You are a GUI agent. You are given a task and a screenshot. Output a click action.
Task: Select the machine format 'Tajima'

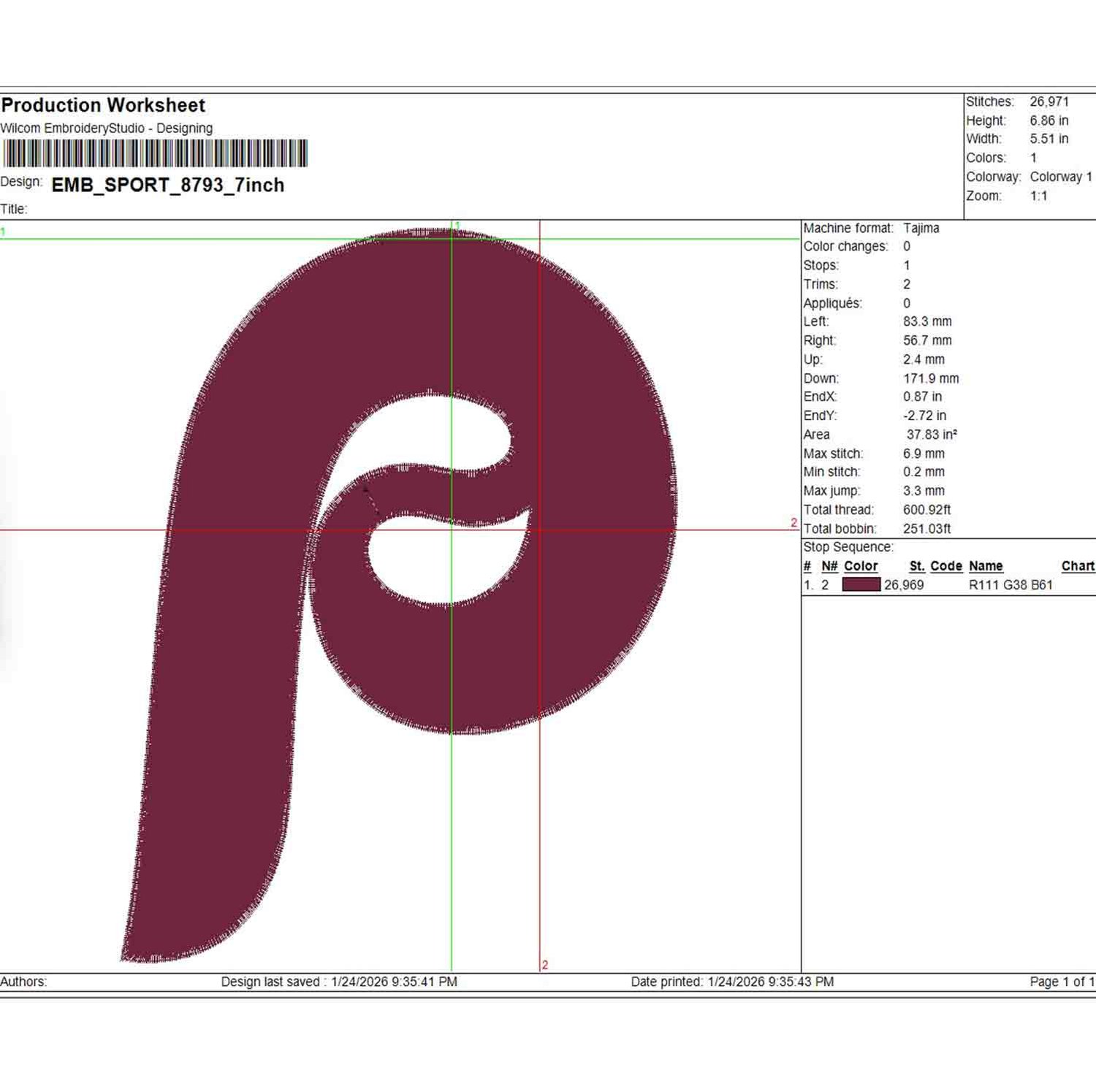click(x=921, y=228)
